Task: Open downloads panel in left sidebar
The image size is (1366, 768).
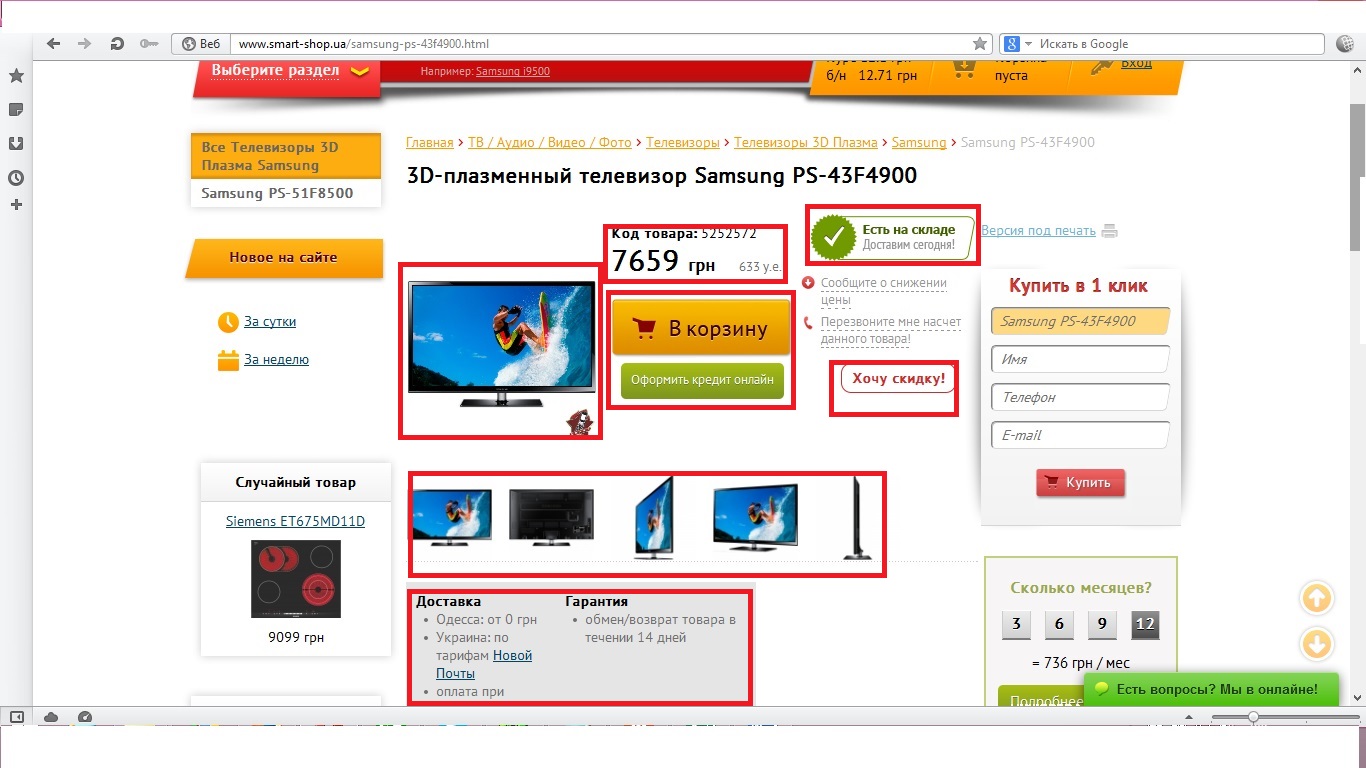Action: tap(16, 144)
